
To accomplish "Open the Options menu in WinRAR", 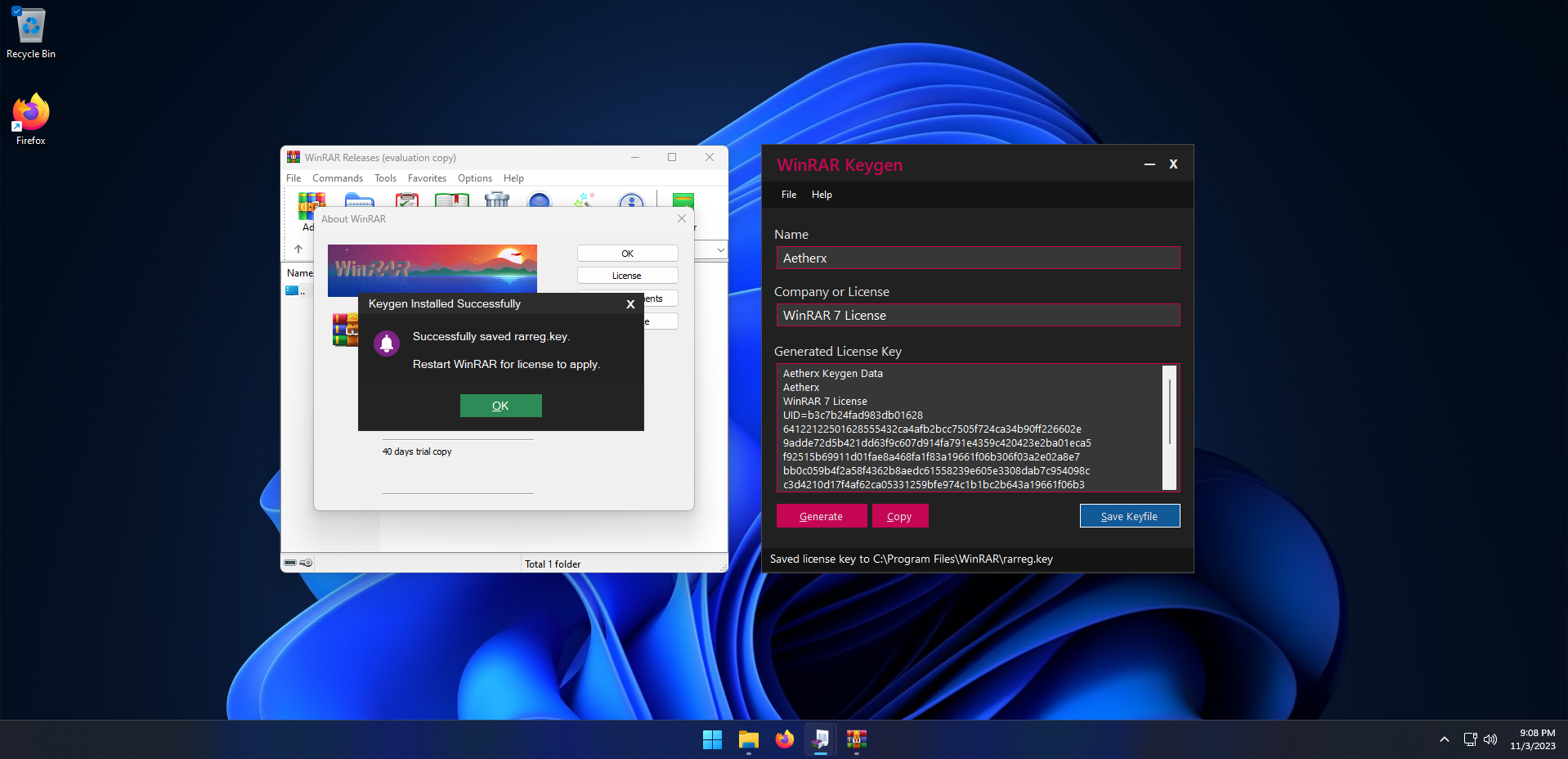I will tap(475, 178).
